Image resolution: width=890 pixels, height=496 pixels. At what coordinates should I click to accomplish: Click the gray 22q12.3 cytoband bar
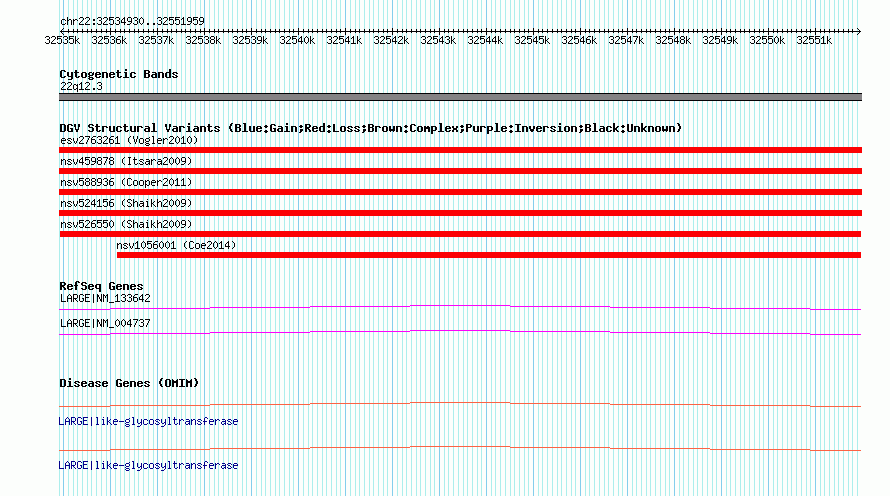click(460, 97)
